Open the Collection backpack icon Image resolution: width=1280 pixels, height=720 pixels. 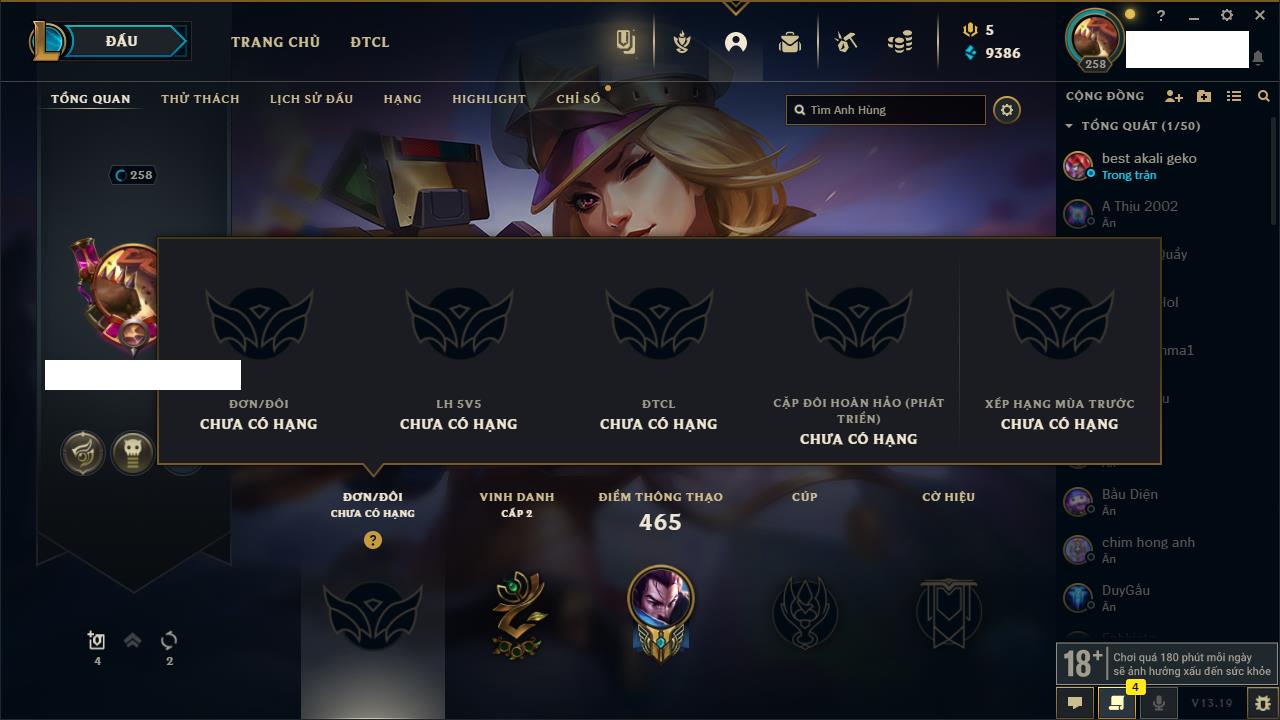[790, 42]
